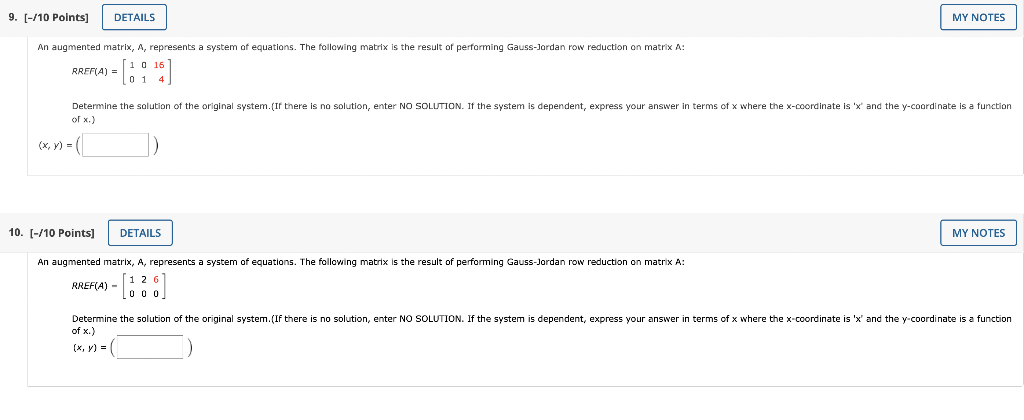Open DETAILS for question 10
Image resolution: width=1024 pixels, height=420 pixels.
(140, 233)
